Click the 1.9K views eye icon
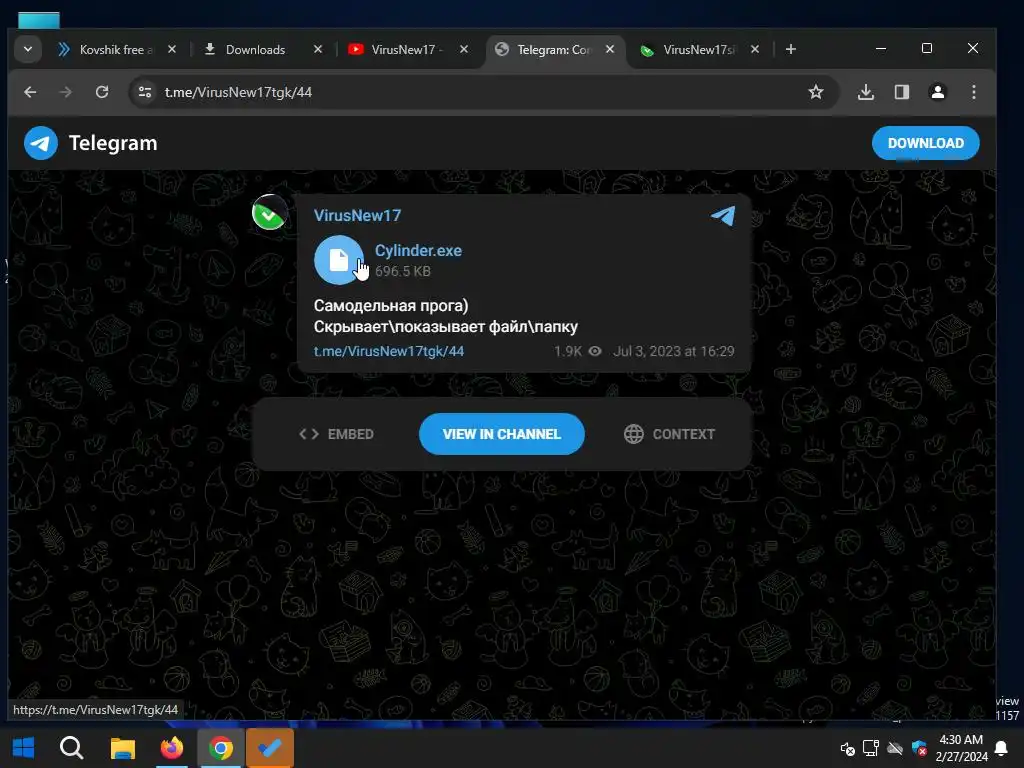 (595, 351)
